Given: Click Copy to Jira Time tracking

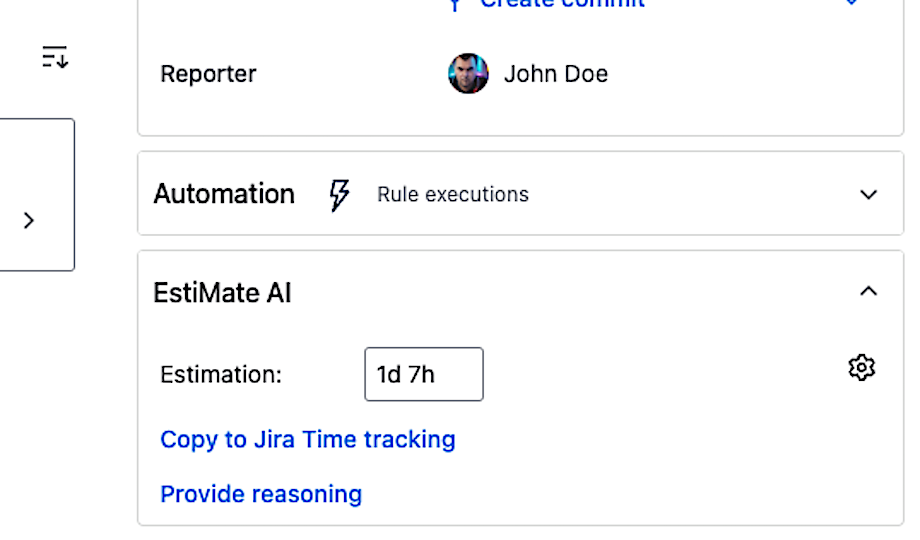Looking at the screenshot, I should (x=308, y=439).
